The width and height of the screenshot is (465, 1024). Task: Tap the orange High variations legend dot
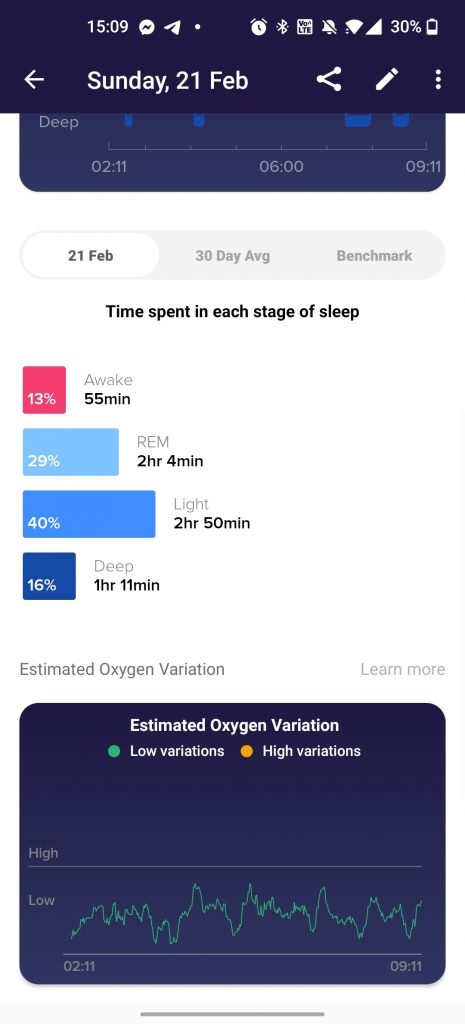point(246,752)
